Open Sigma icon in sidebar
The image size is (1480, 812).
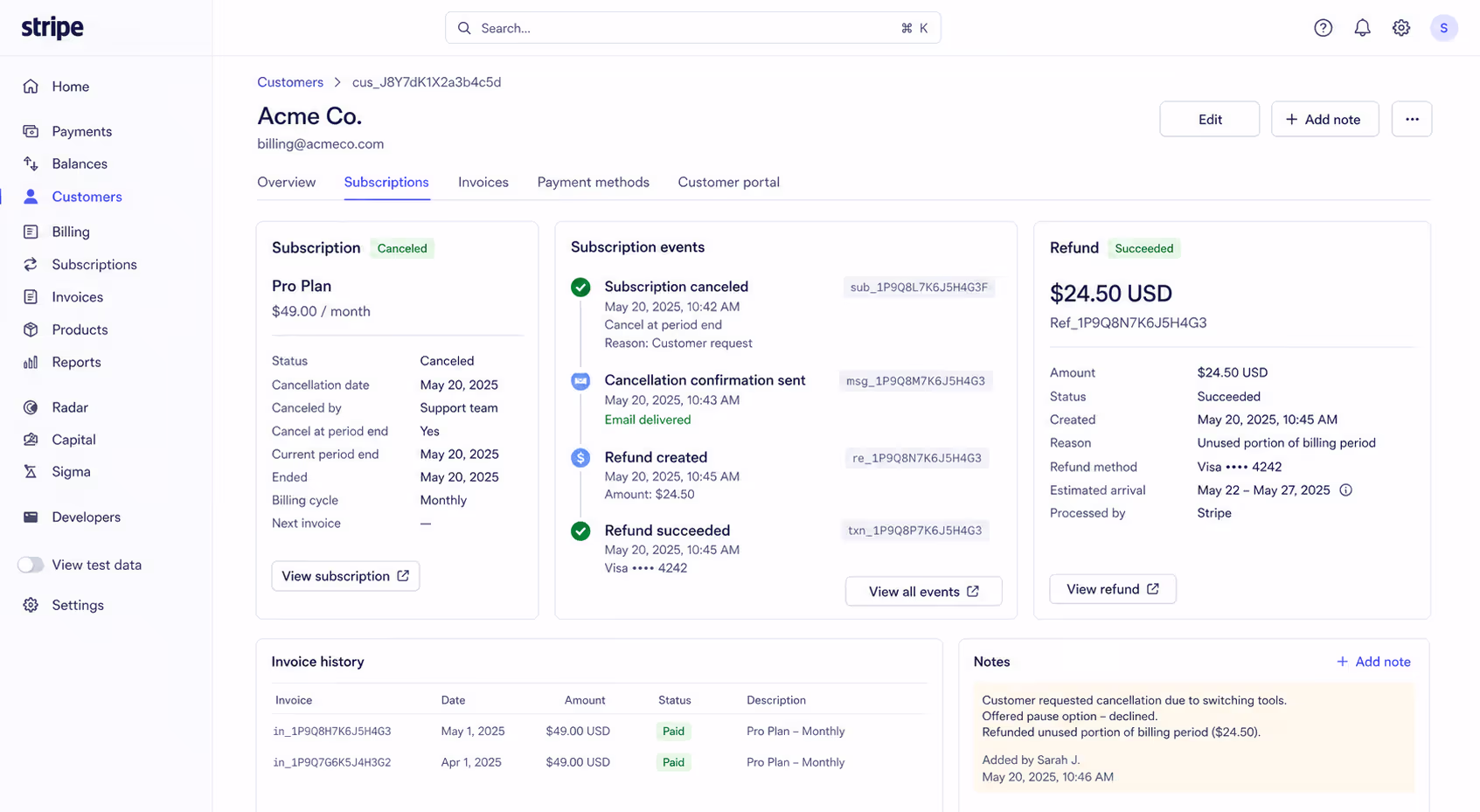[31, 472]
